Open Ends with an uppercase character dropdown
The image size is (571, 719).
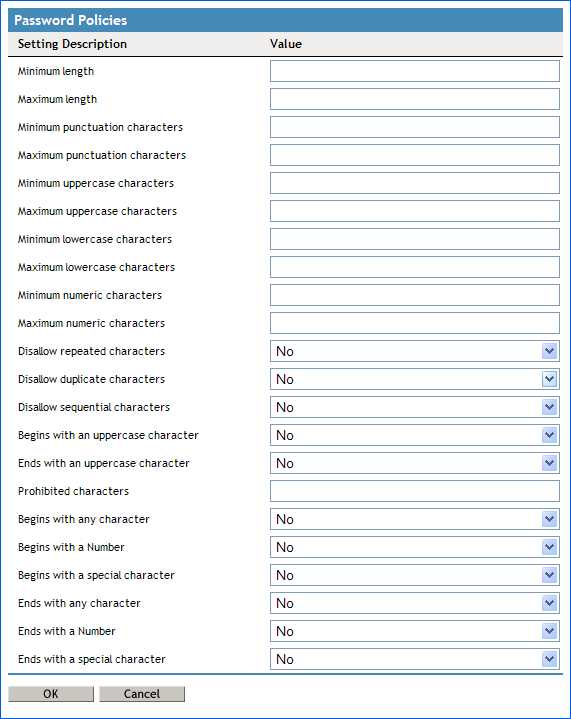pos(415,463)
